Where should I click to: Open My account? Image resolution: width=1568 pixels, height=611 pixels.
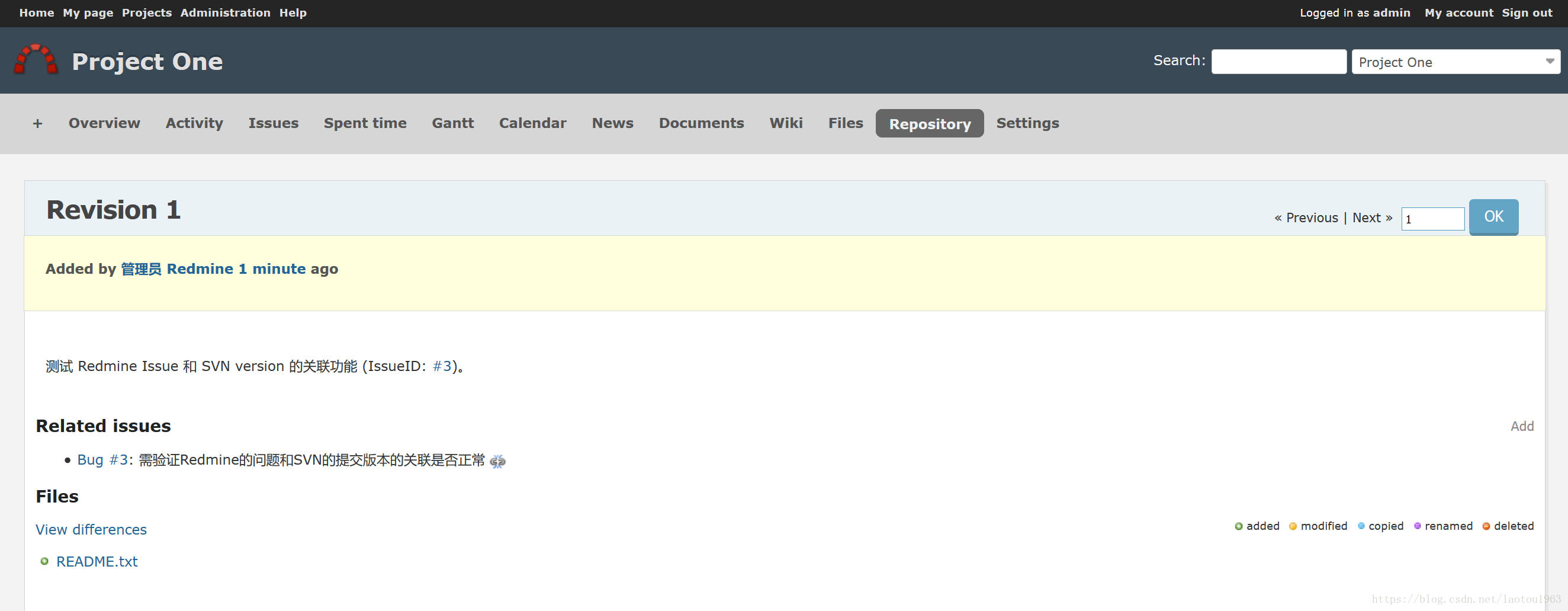1458,13
